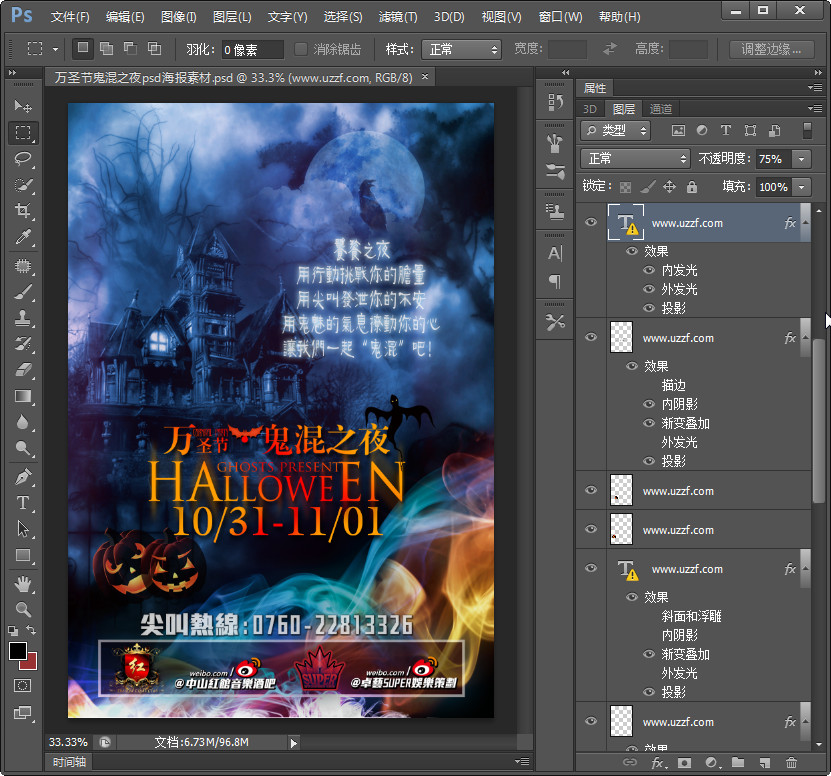Image resolution: width=831 pixels, height=776 pixels.
Task: Open the style (样式) dropdown
Action: 461,49
